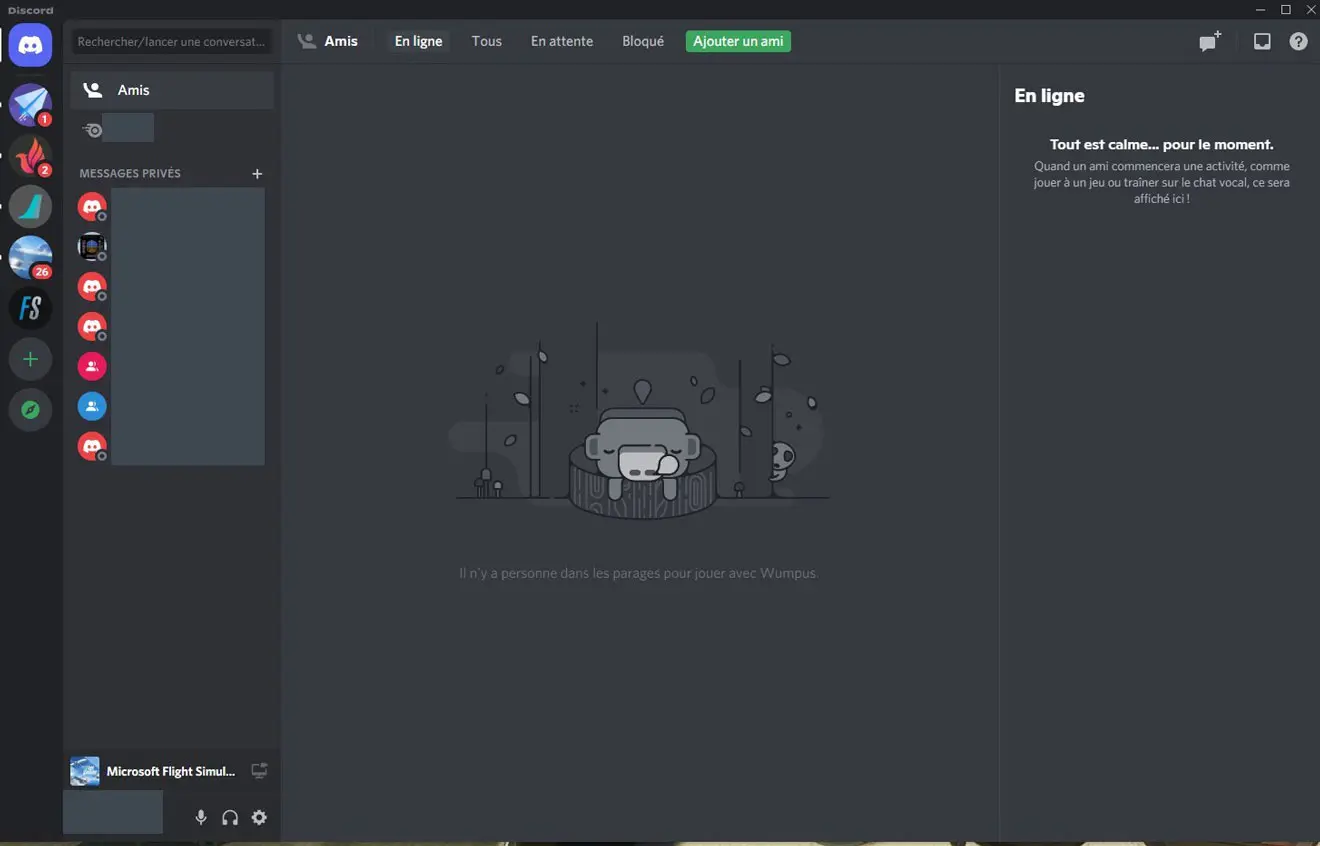Open the sky photo server with 26 notifications

(x=30, y=258)
